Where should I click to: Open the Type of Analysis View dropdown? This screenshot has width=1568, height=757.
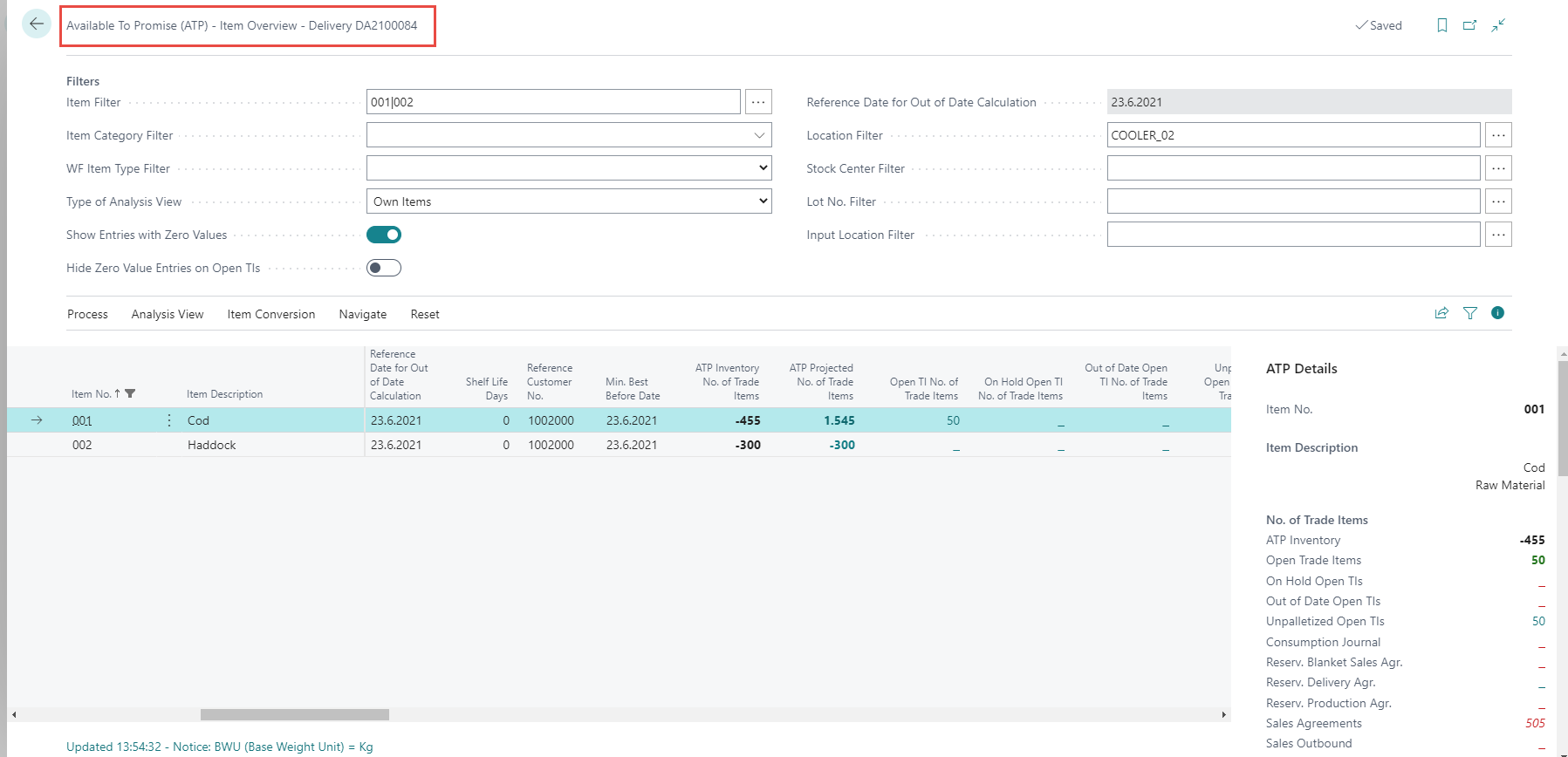pos(569,201)
